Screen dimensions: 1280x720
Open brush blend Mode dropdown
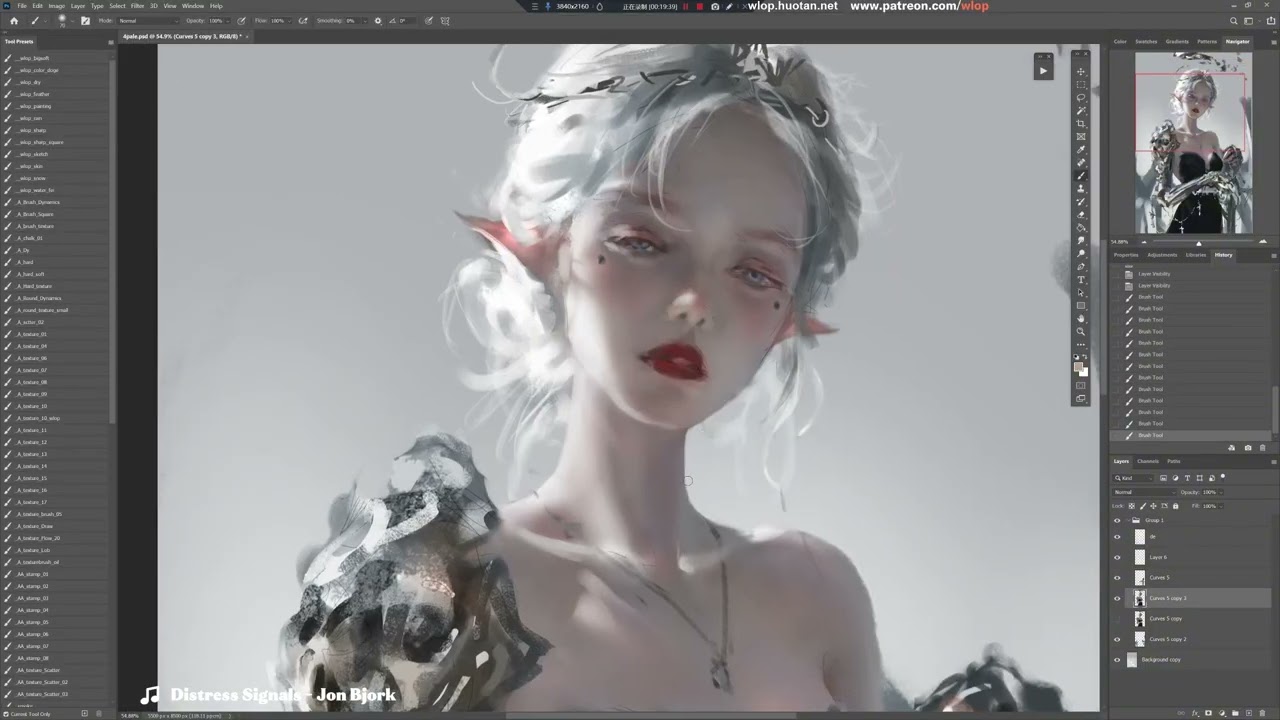pyautogui.click(x=148, y=21)
